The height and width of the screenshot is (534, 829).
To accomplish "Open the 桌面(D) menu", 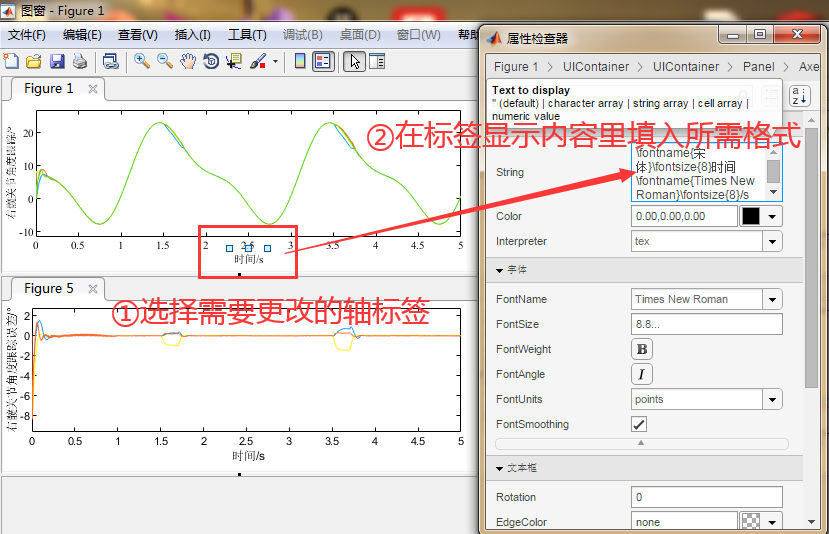I will click(360, 35).
